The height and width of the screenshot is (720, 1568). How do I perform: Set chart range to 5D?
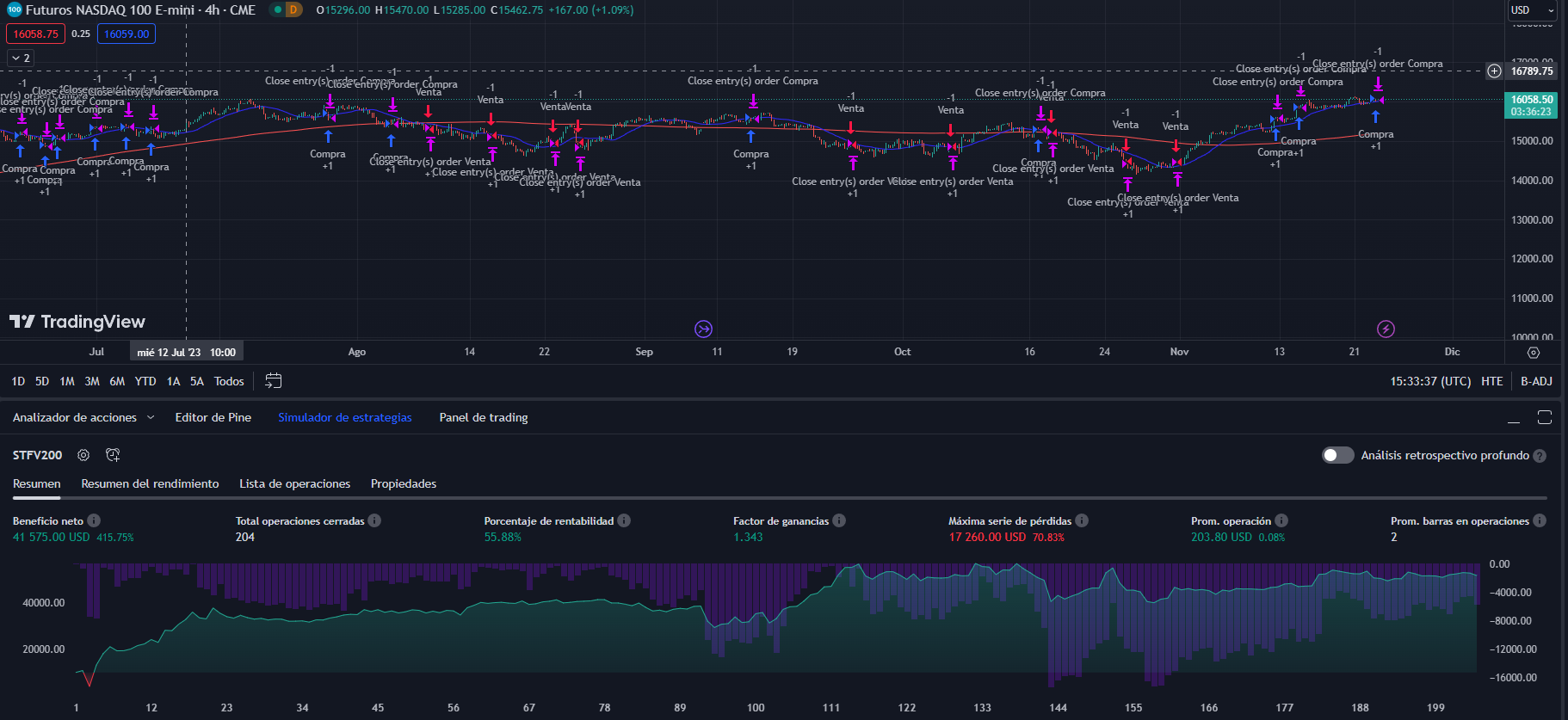coord(42,381)
